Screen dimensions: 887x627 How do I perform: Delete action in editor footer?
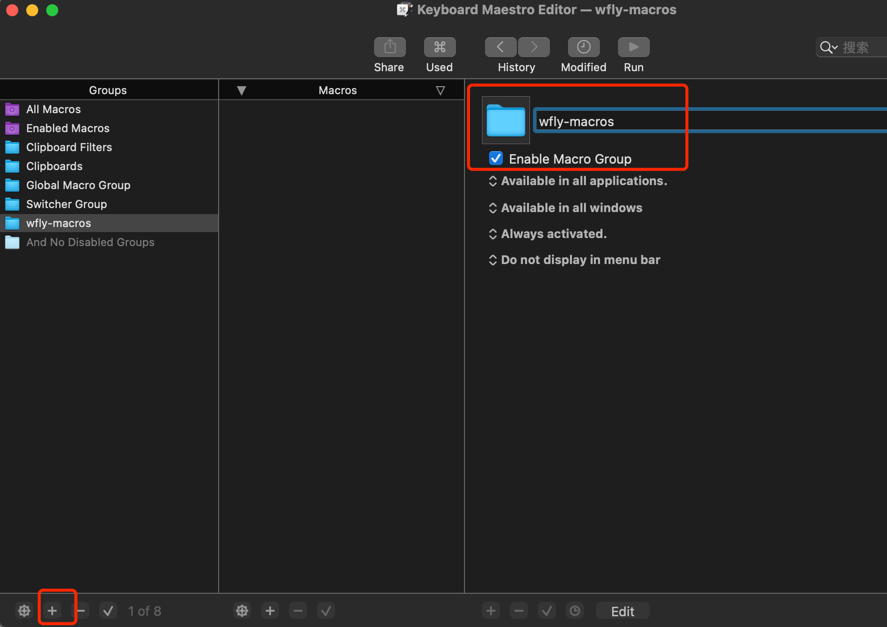(519, 611)
